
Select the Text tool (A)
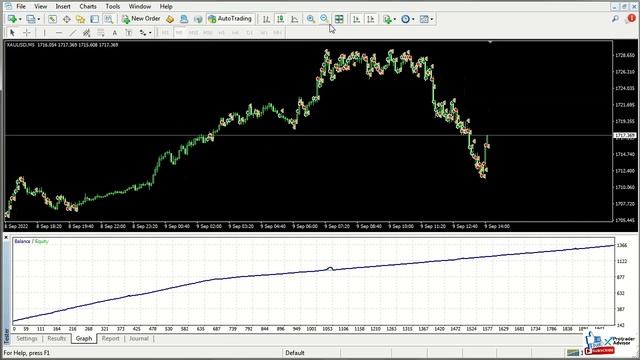tap(115, 33)
